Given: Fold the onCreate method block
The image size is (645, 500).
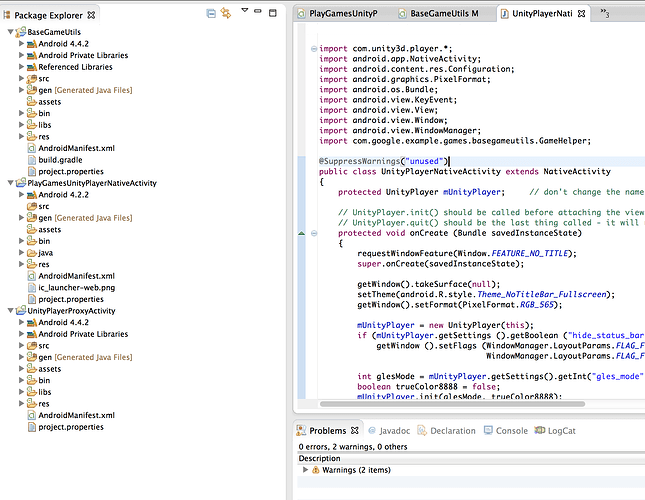Looking at the screenshot, I should 314,233.
